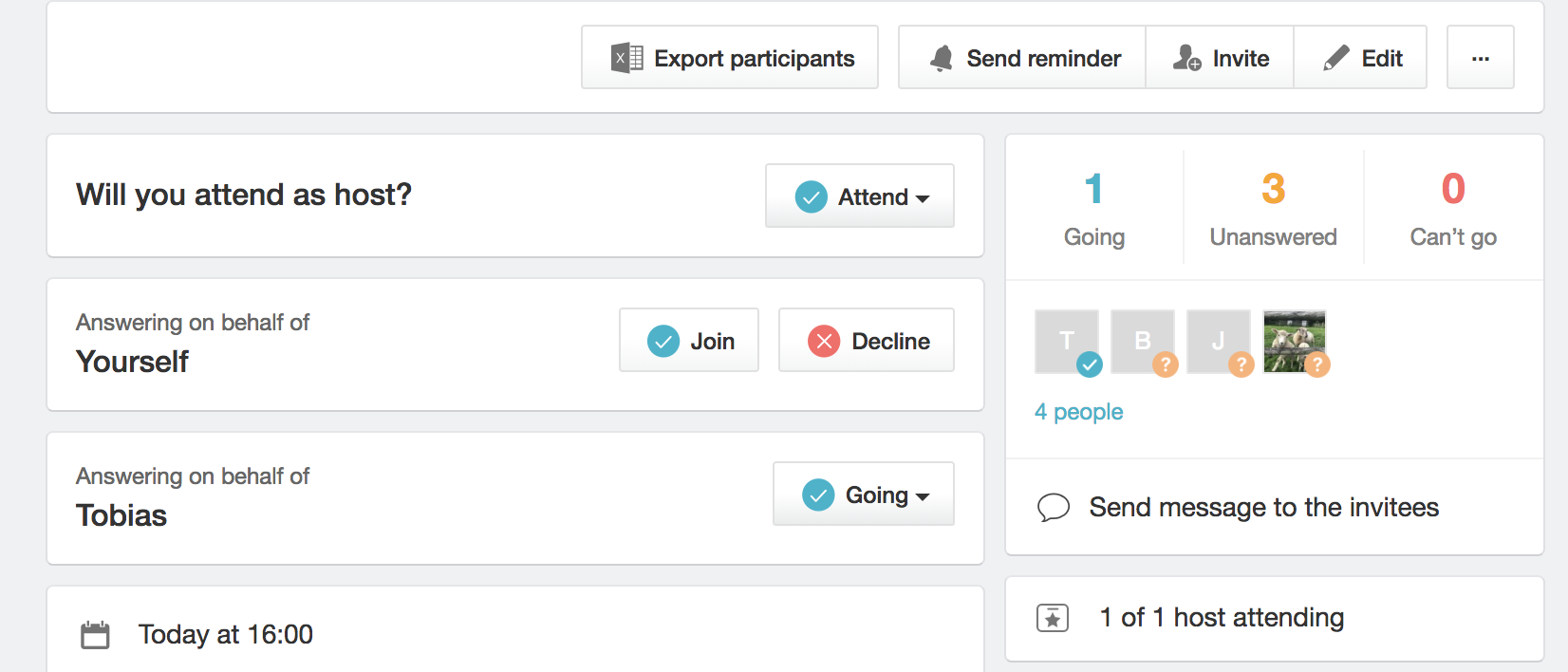The width and height of the screenshot is (1568, 672).
Task: Click the sheep photo participant avatar
Action: coord(1295,342)
